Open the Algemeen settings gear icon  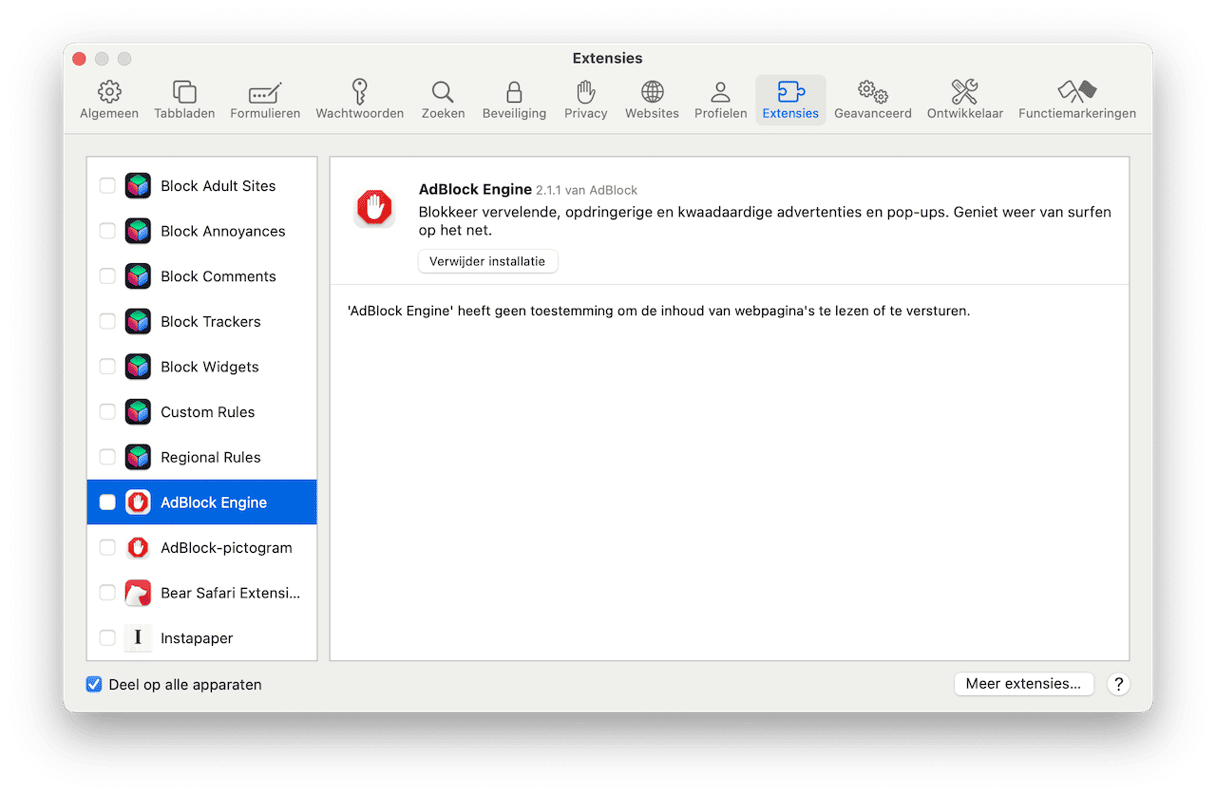109,93
